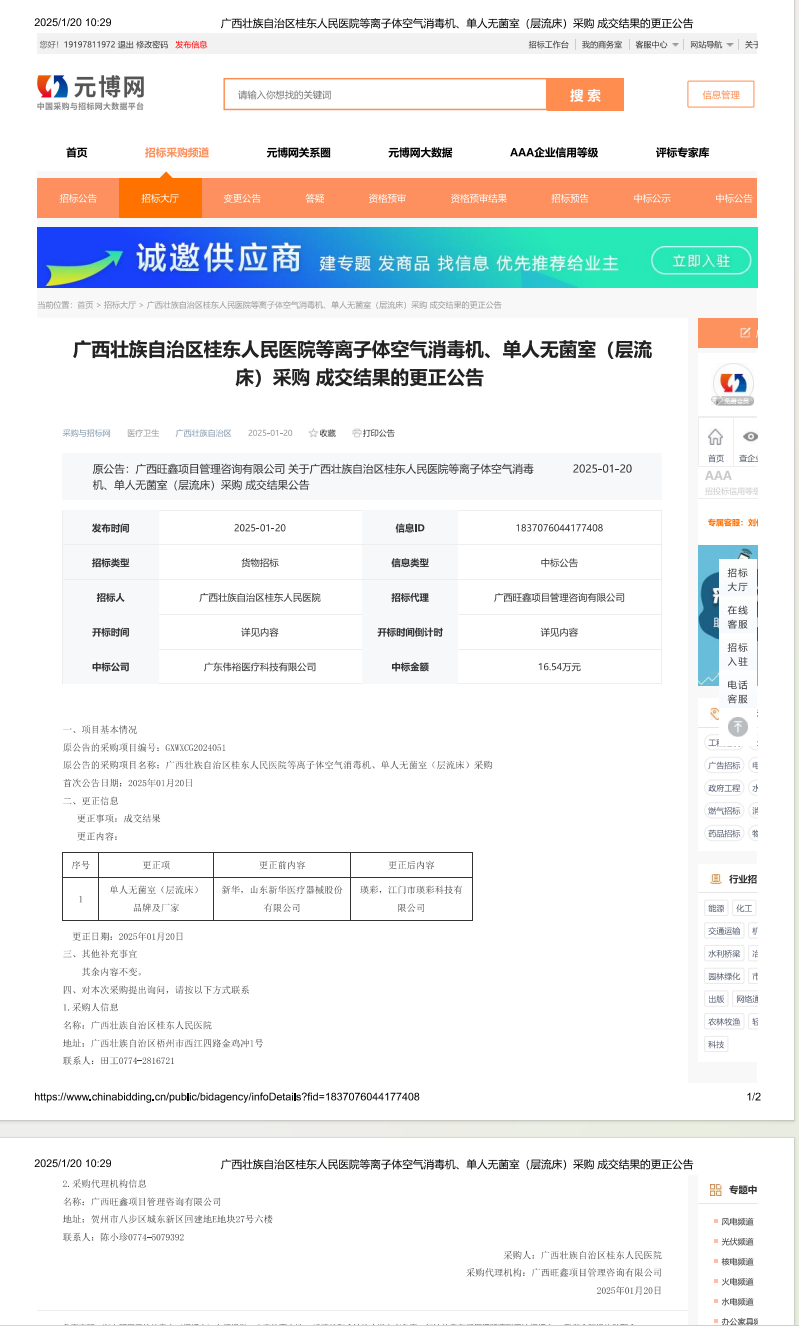The width and height of the screenshot is (799, 1326).
Task: Click the 元博网 logo
Action: pyautogui.click(x=91, y=91)
